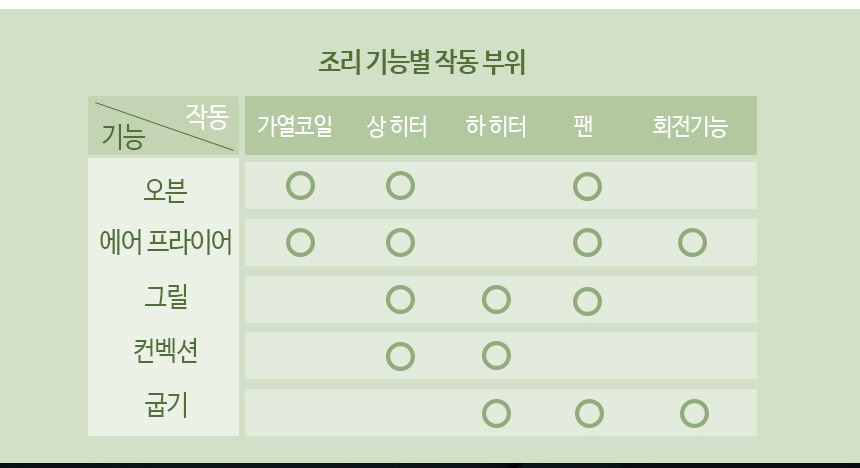Click the 컨벡션 row label
The image size is (860, 468).
165,351
